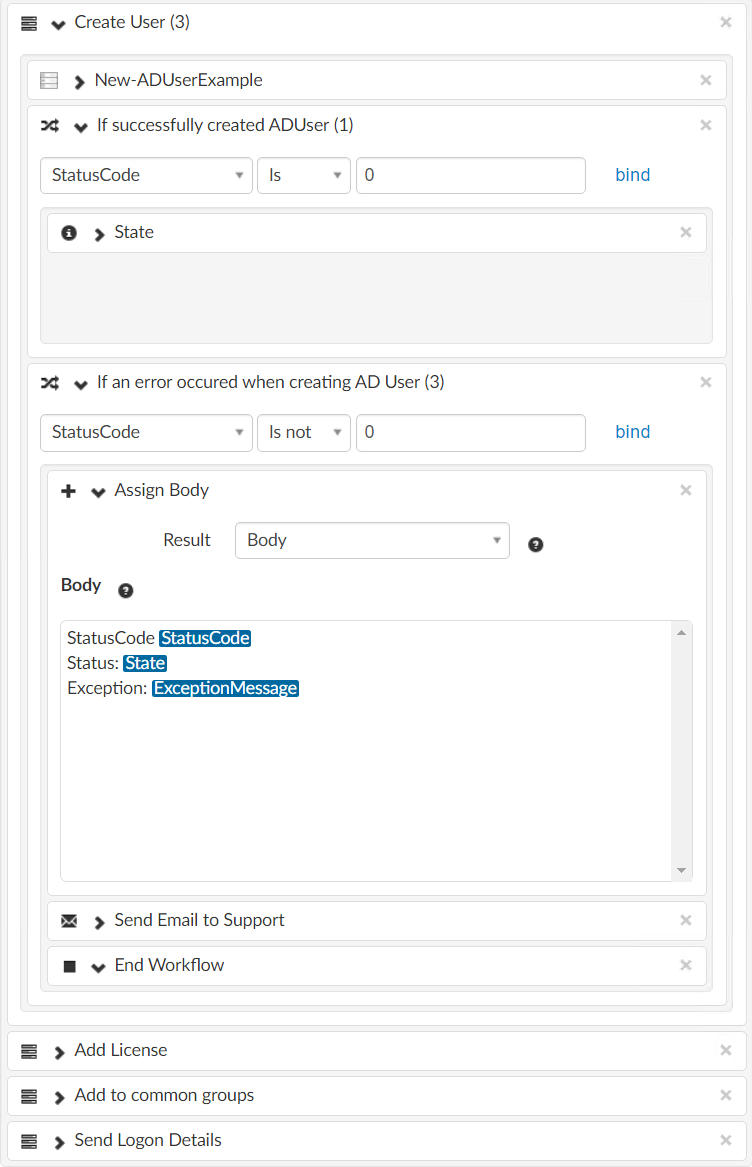Viewport: 752px width, 1167px height.
Task: Expand the Add to common groups section
Action: click(59, 1096)
